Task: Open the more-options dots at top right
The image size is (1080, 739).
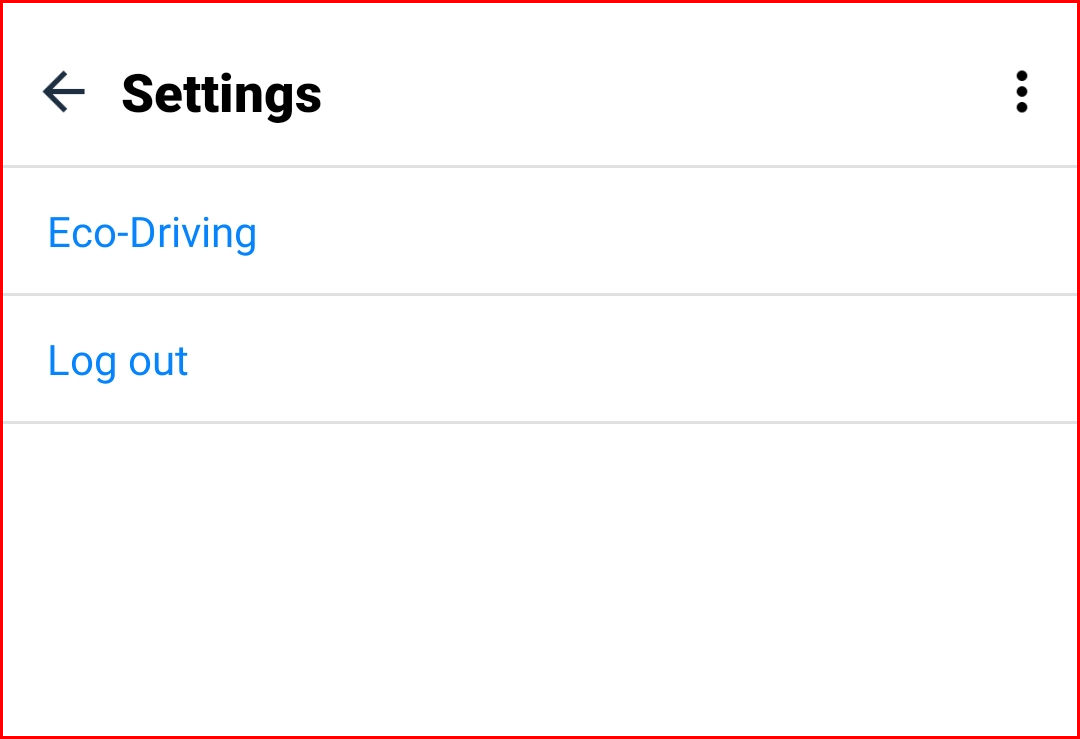Action: (1021, 92)
